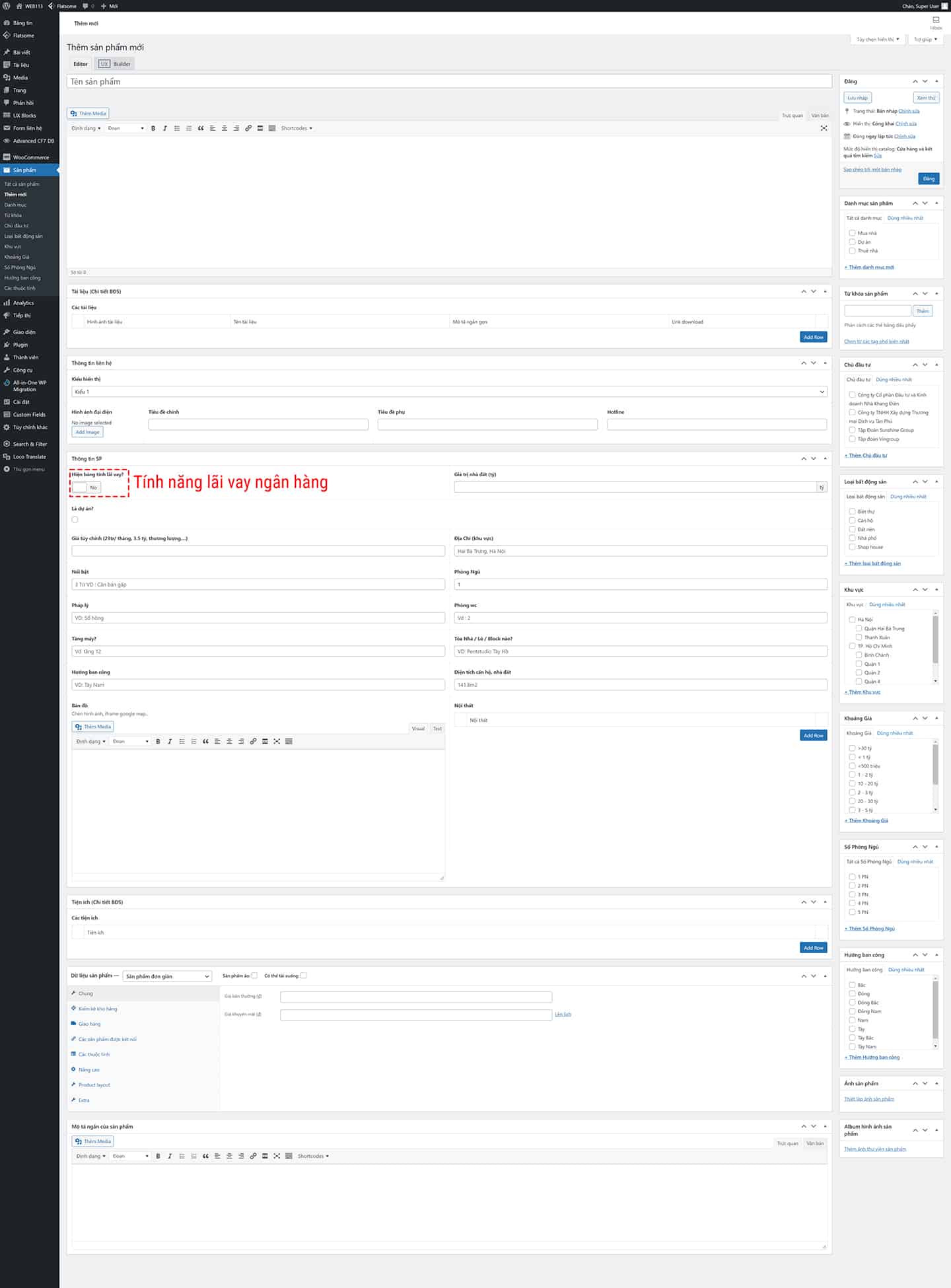Open the Kiểu hiển thị dropdown showing Kiểu 1
This screenshot has height=1288, width=951.
(x=449, y=392)
